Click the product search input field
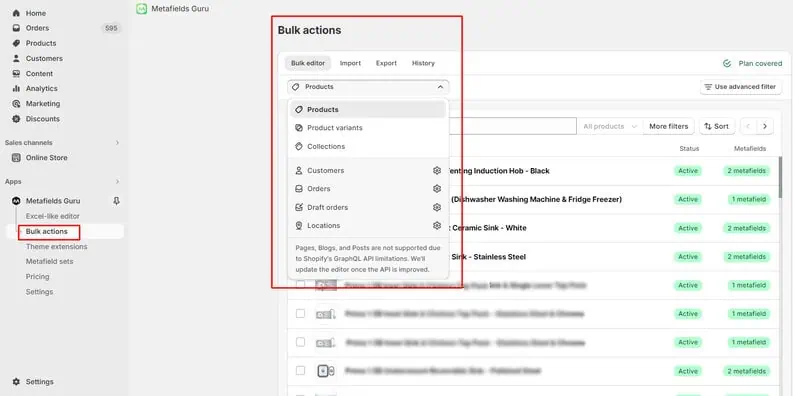This screenshot has height=396, width=793. click(512, 126)
